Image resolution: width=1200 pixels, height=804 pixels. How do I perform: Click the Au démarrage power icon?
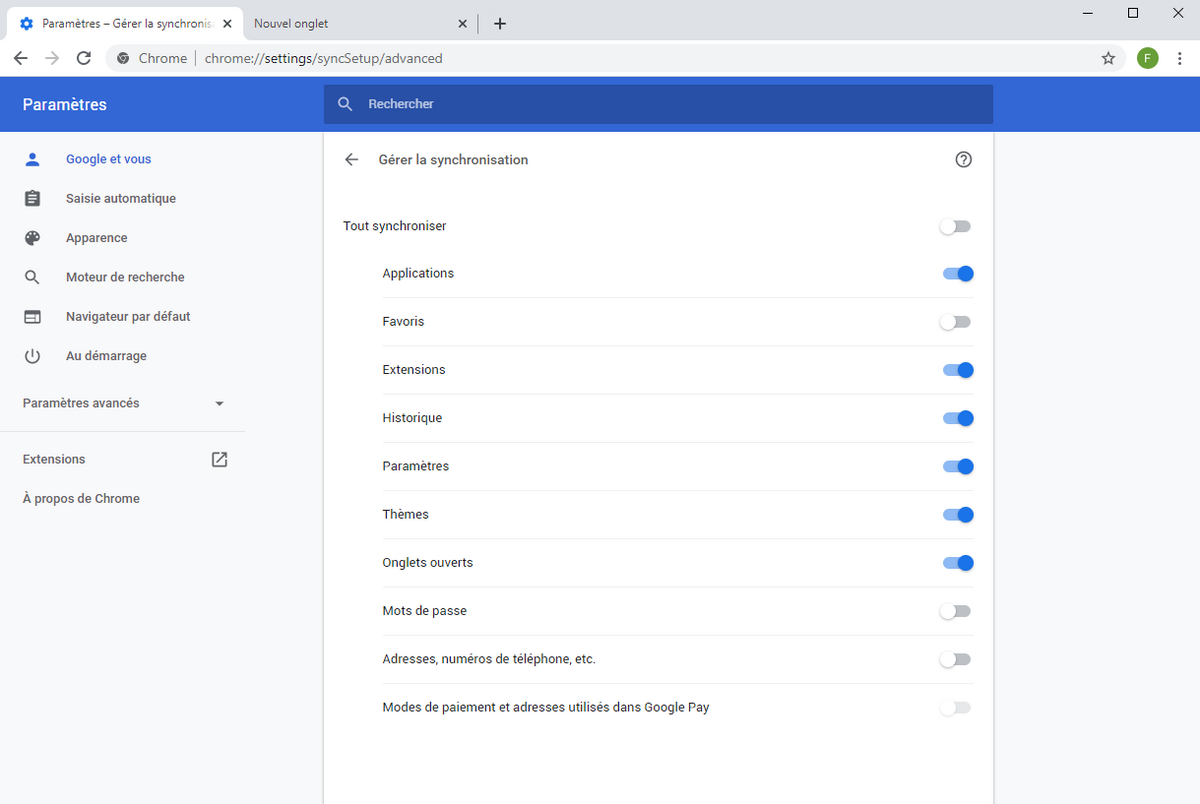33,356
